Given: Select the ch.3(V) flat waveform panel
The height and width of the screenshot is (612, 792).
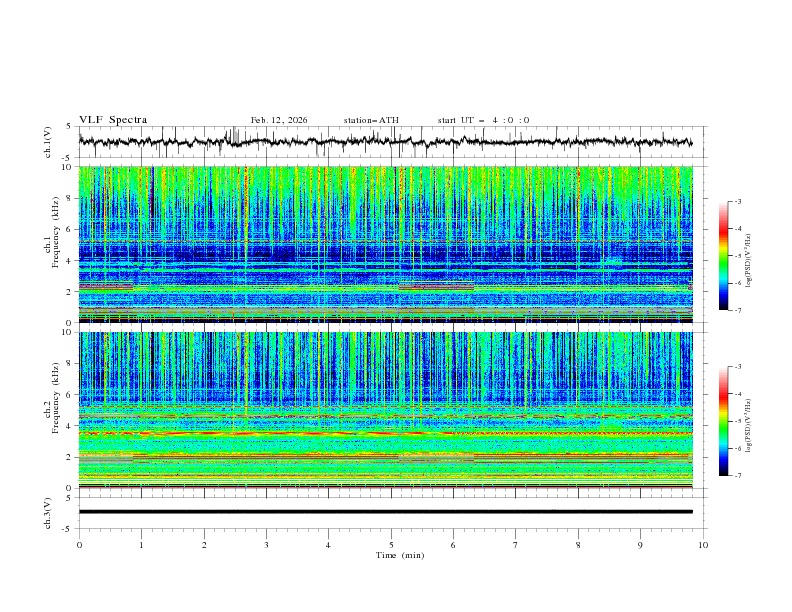Looking at the screenshot, I should [390, 512].
